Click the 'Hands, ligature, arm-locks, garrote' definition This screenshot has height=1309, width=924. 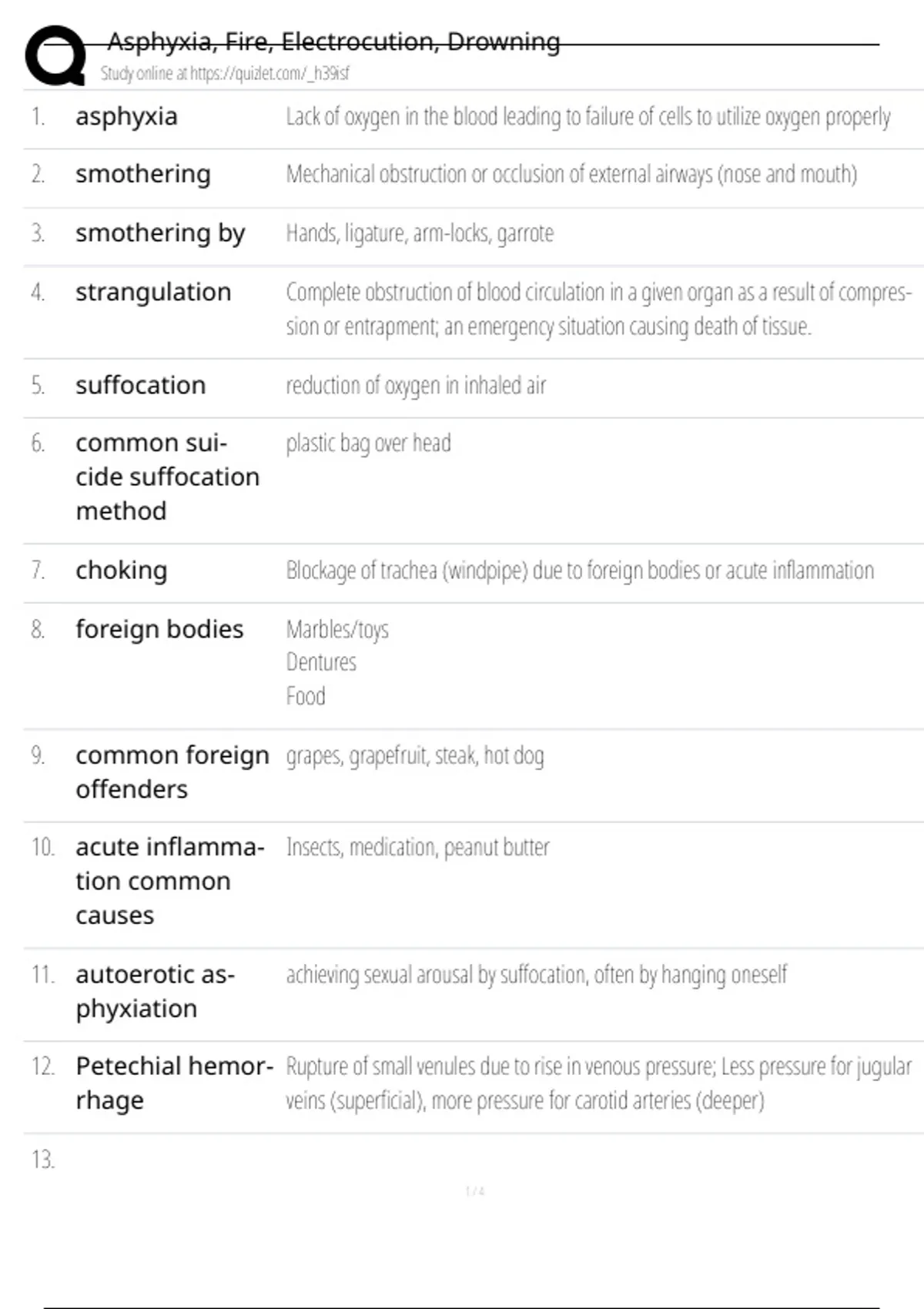coord(420,233)
